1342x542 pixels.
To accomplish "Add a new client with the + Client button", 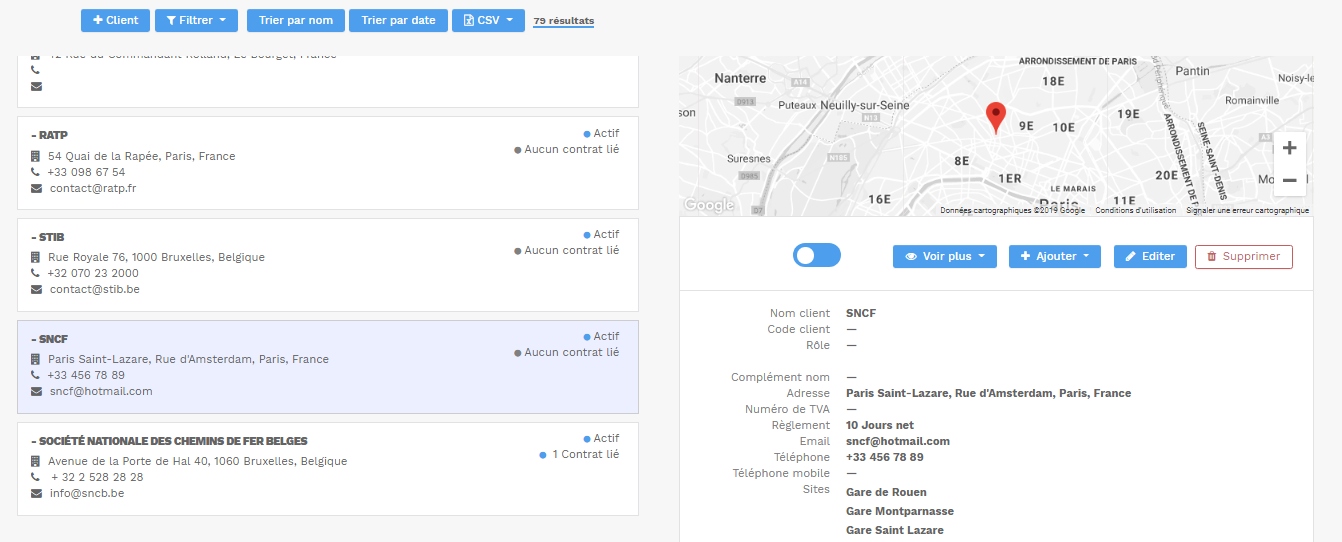I will pyautogui.click(x=116, y=20).
